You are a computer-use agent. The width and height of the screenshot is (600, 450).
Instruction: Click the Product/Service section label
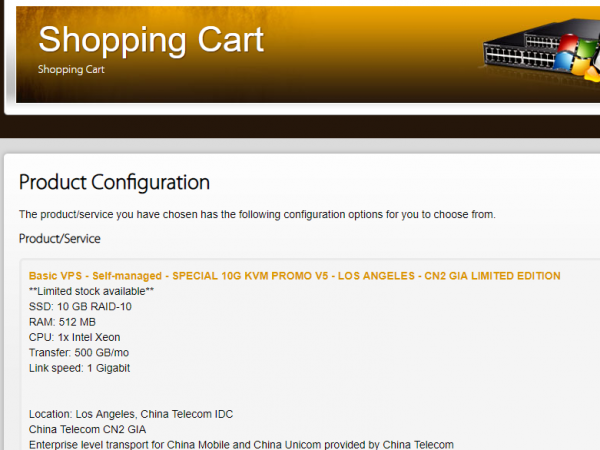click(59, 239)
